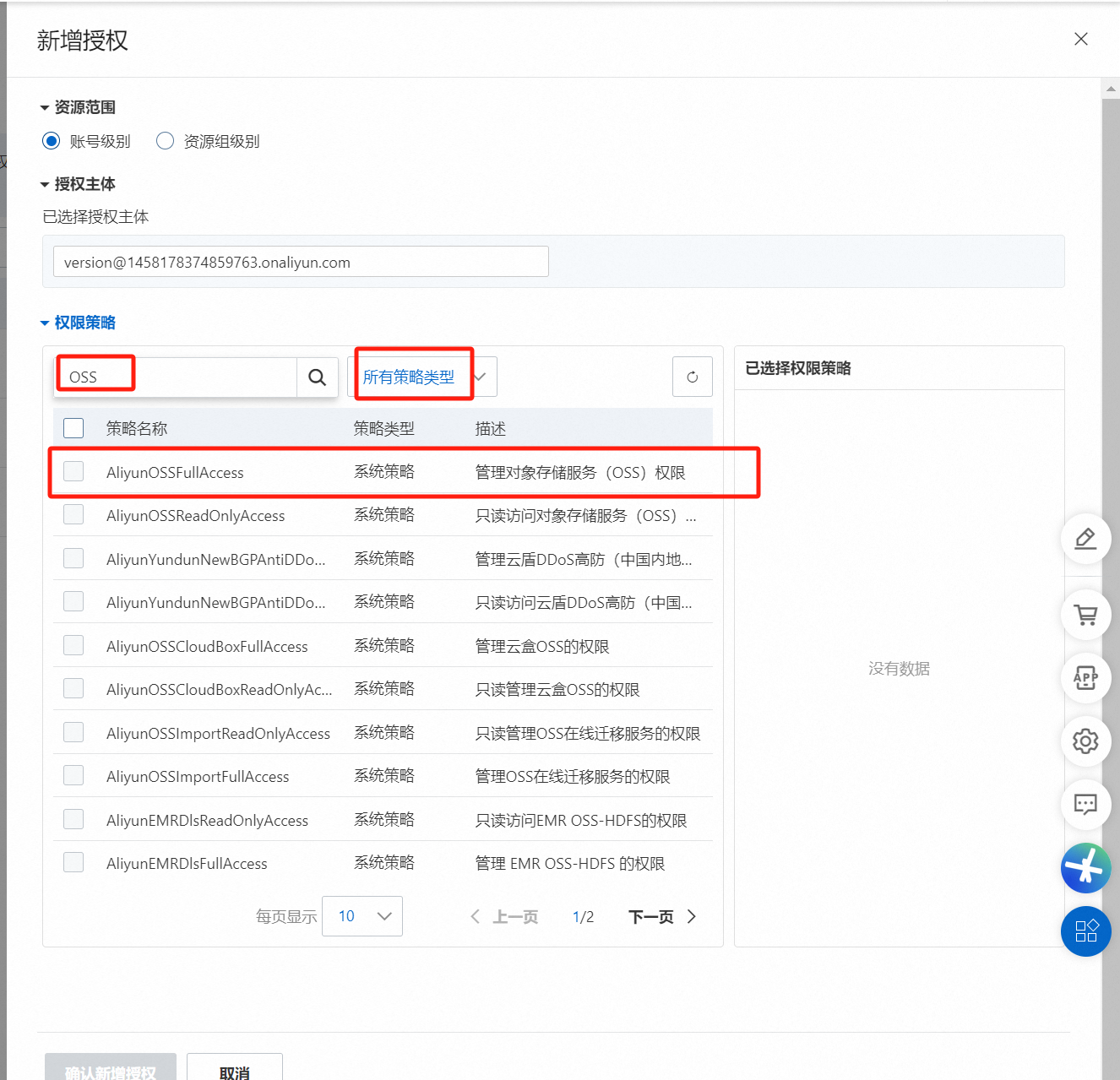Select 资源组级别 radio button

pyautogui.click(x=165, y=141)
